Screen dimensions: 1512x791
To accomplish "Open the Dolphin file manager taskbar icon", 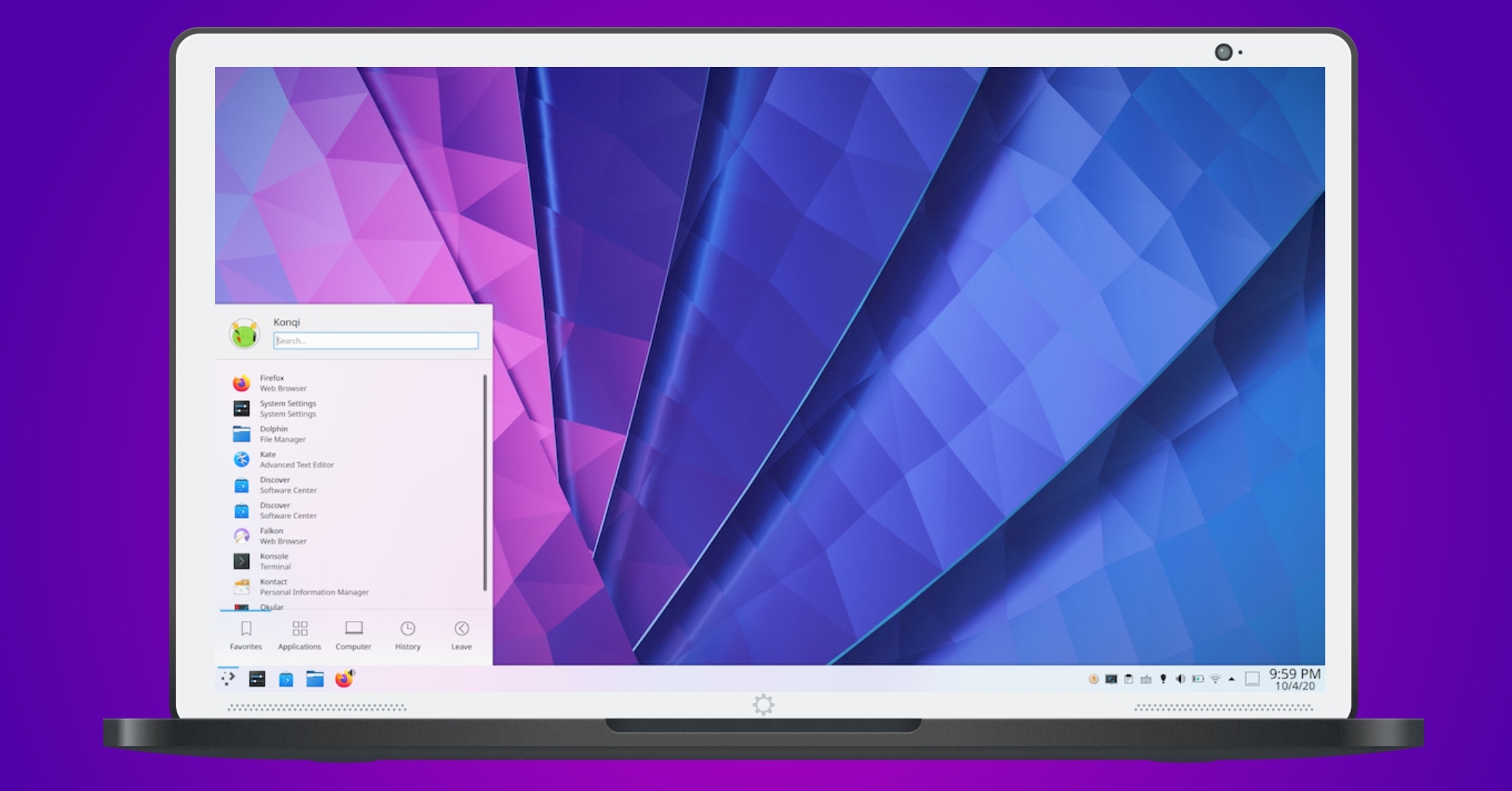I will click(x=315, y=678).
